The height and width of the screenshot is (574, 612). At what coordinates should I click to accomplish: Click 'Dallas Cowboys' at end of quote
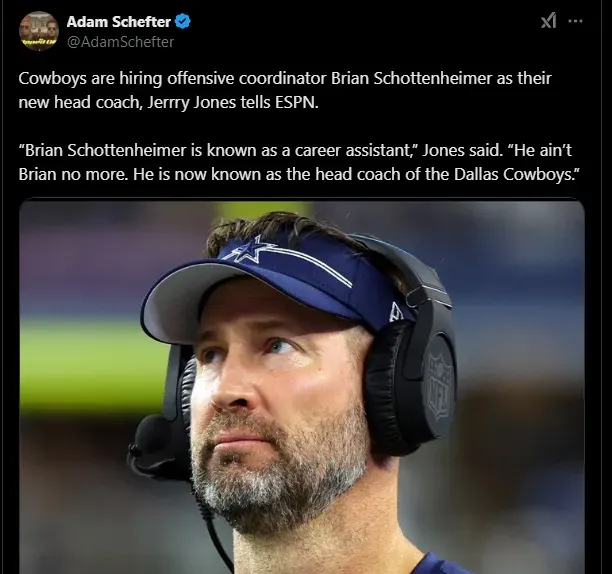tap(514, 174)
